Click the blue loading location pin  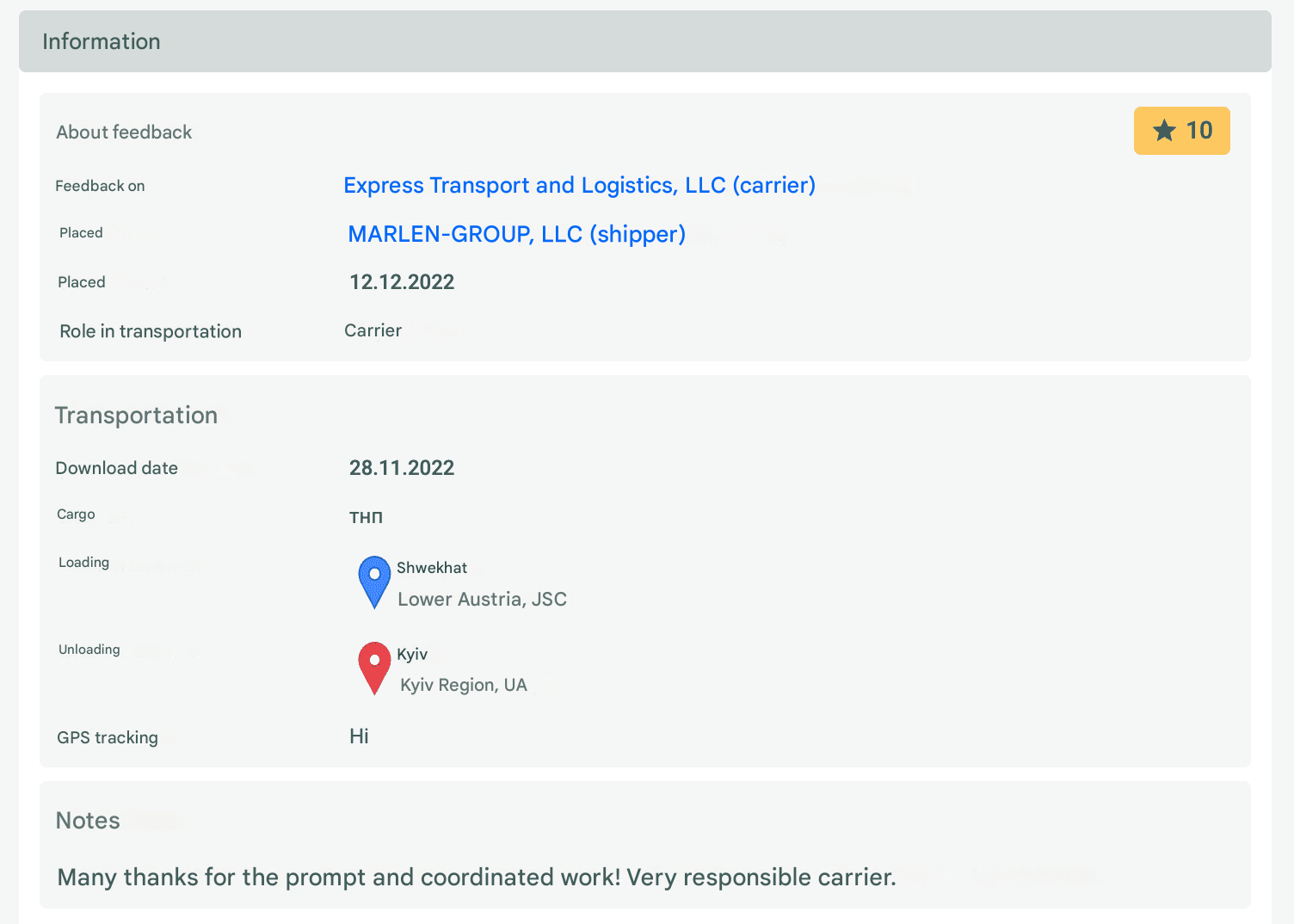coord(374,582)
